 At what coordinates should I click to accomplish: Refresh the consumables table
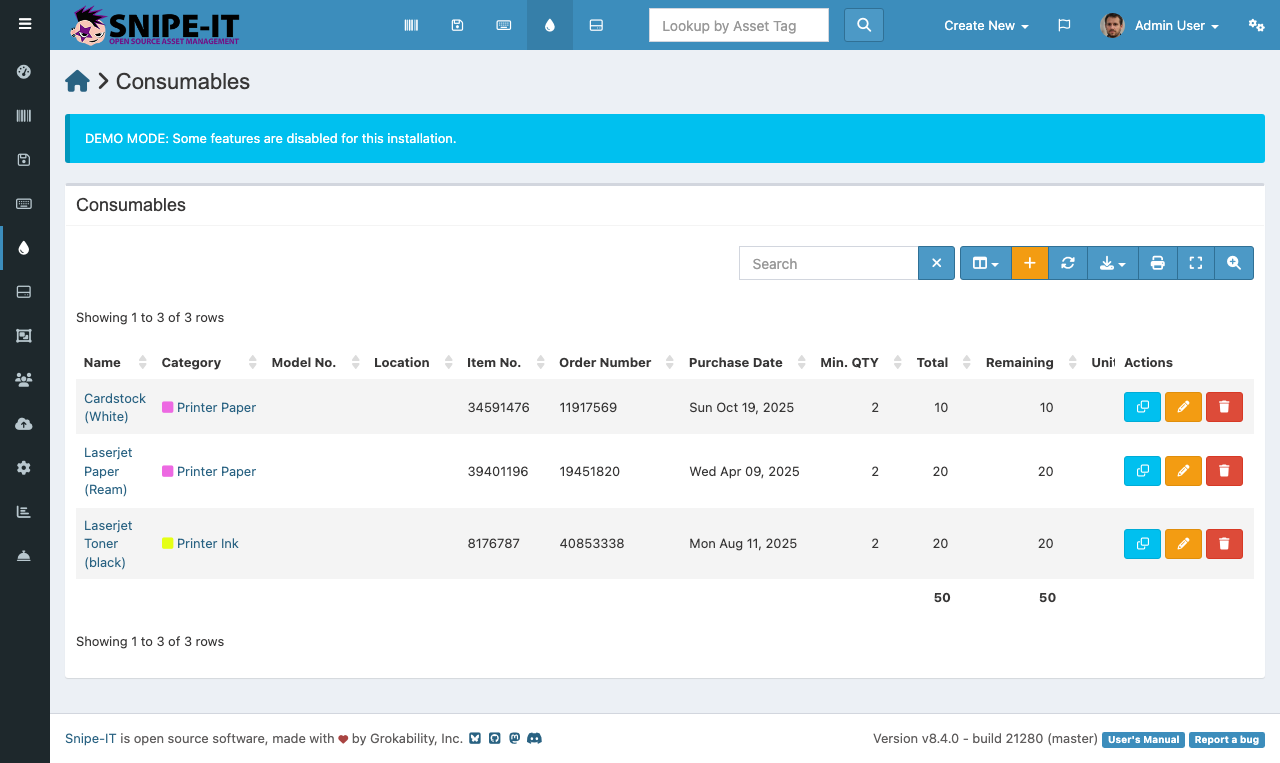[x=1068, y=263]
